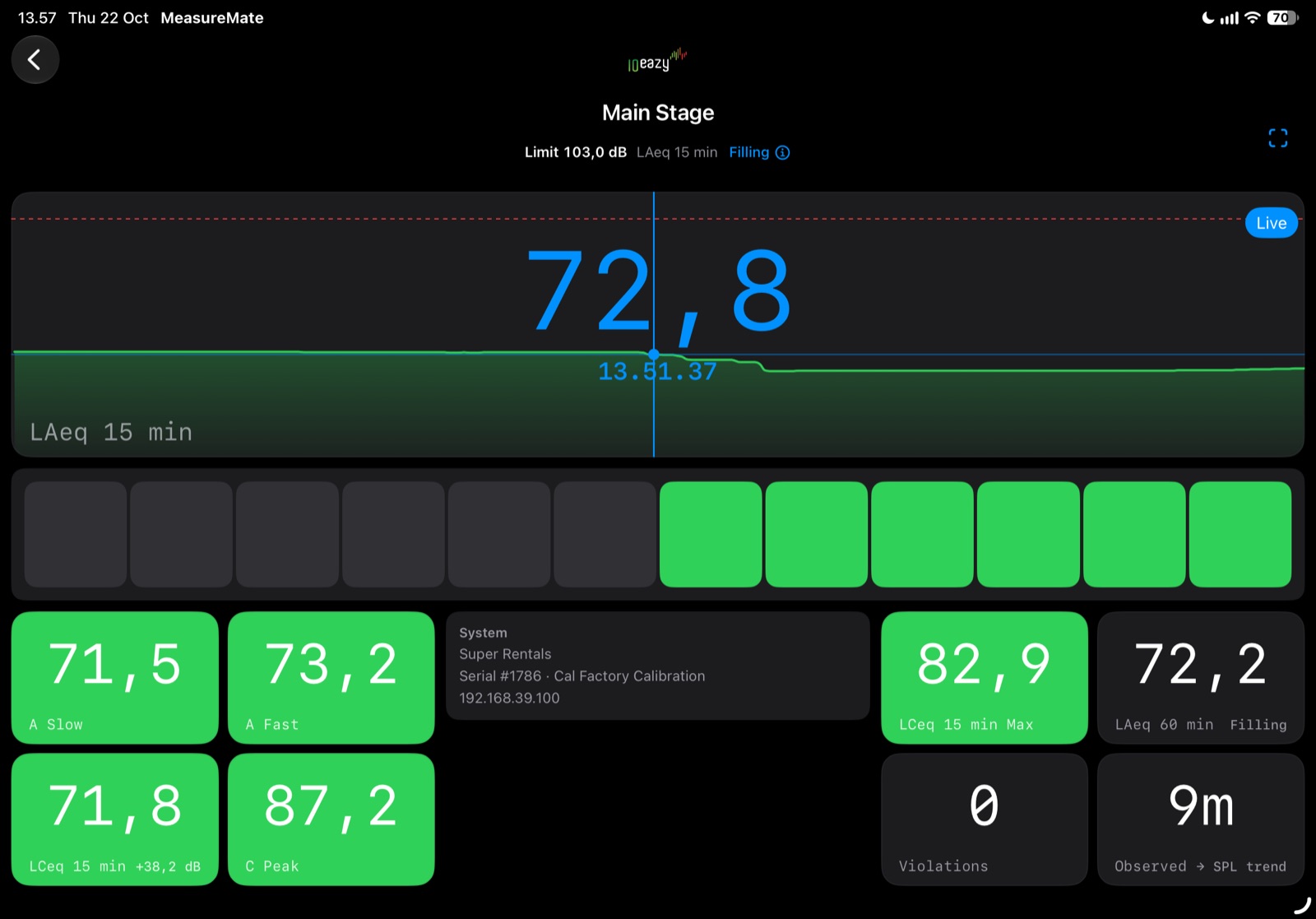The image size is (1316, 919).
Task: Tap the Main Stage title
Action: 658,113
